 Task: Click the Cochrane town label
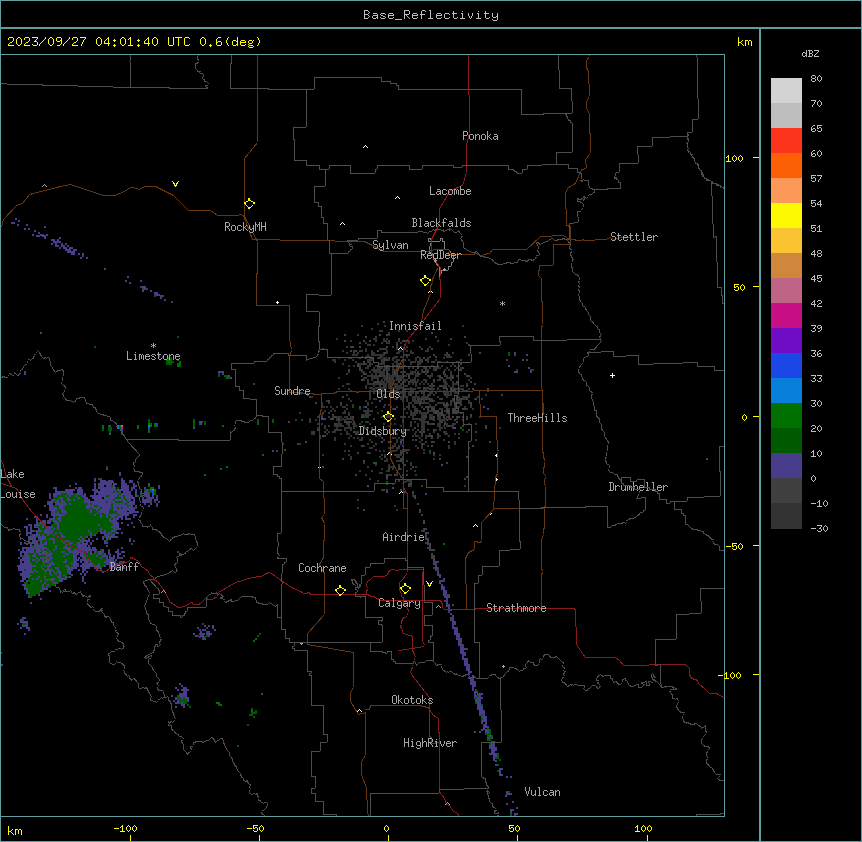[x=322, y=568]
